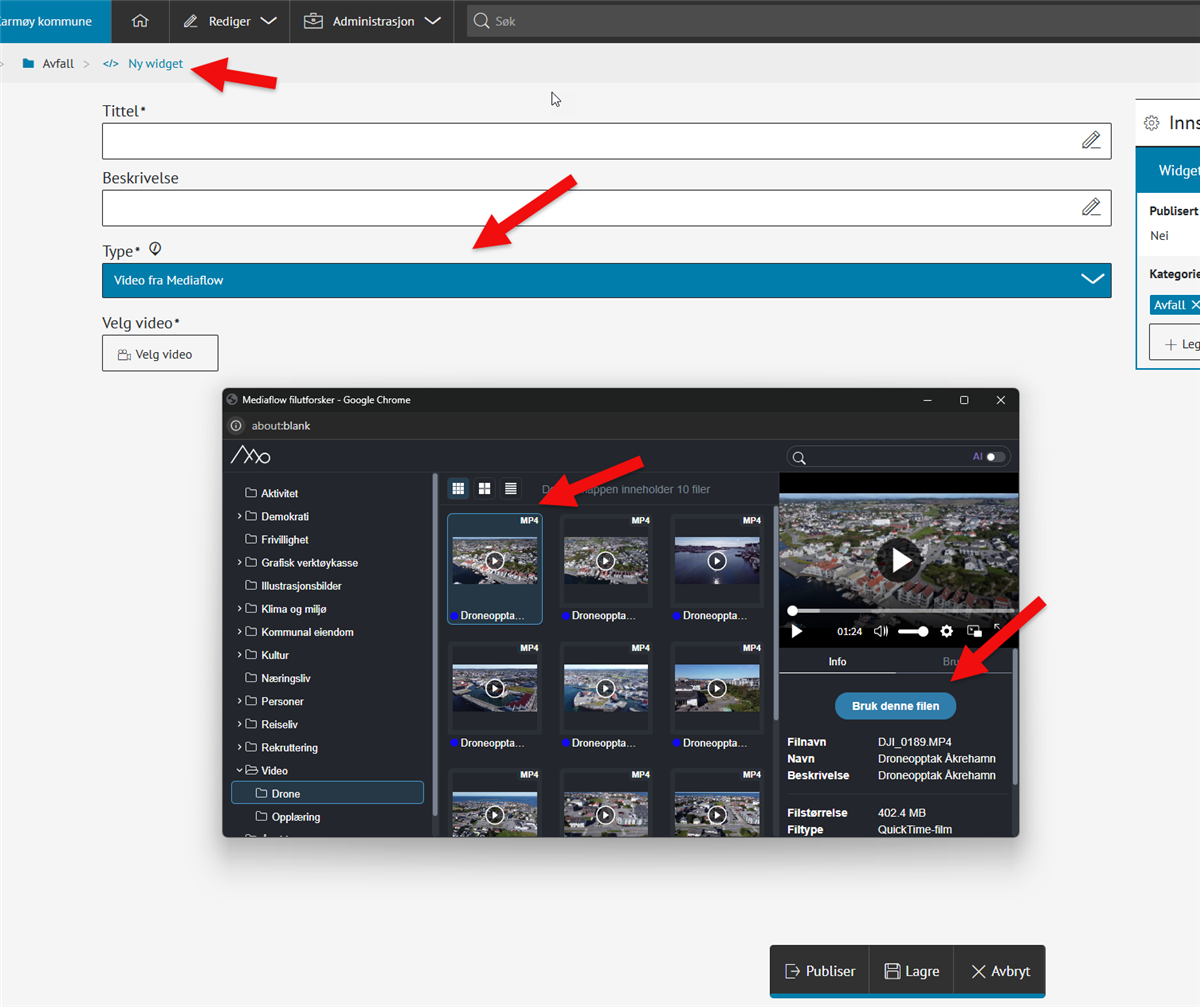This screenshot has height=1007, width=1200.
Task: Open the Administrasjon menu
Action: [372, 21]
